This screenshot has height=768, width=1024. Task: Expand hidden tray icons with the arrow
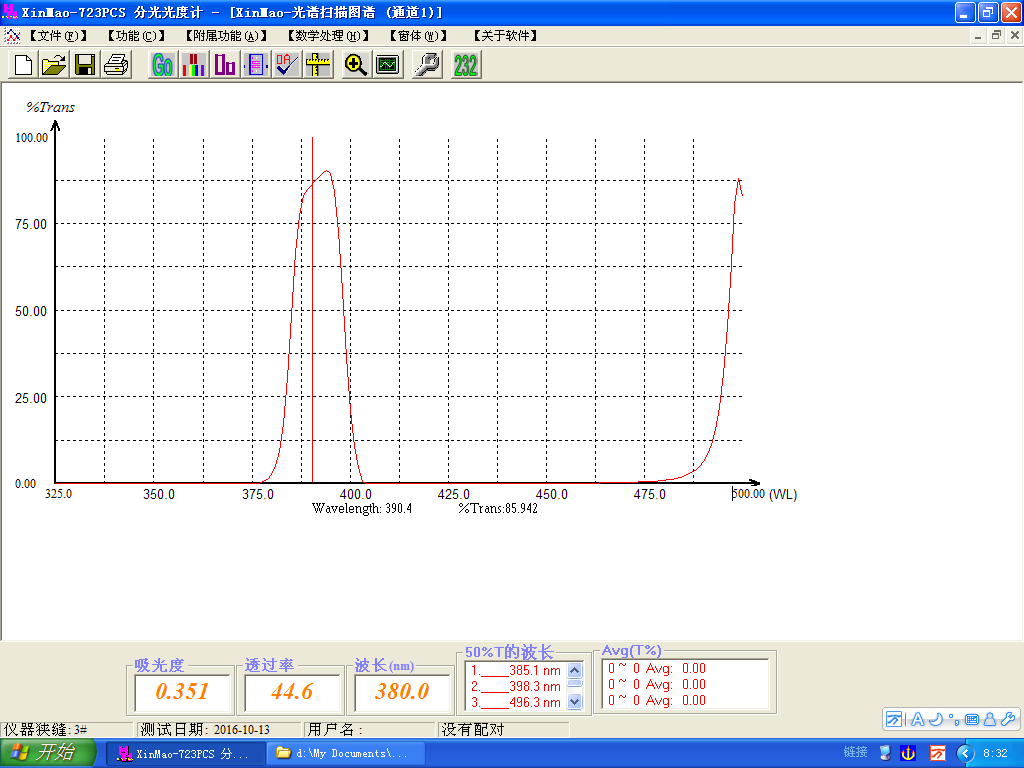click(x=965, y=753)
